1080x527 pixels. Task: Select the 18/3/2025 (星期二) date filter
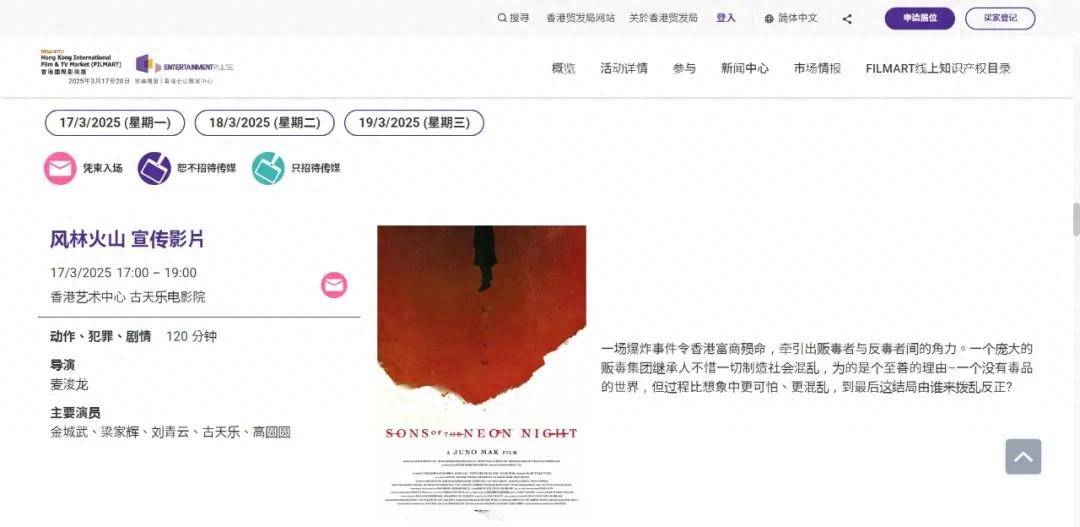[264, 123]
